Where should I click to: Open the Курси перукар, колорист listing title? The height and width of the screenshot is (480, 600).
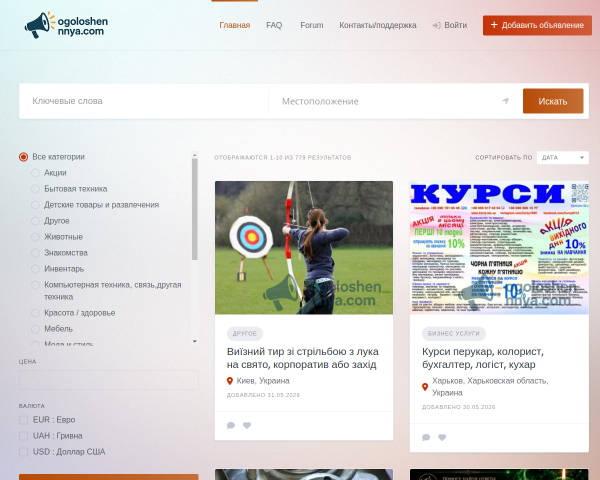[483, 358]
